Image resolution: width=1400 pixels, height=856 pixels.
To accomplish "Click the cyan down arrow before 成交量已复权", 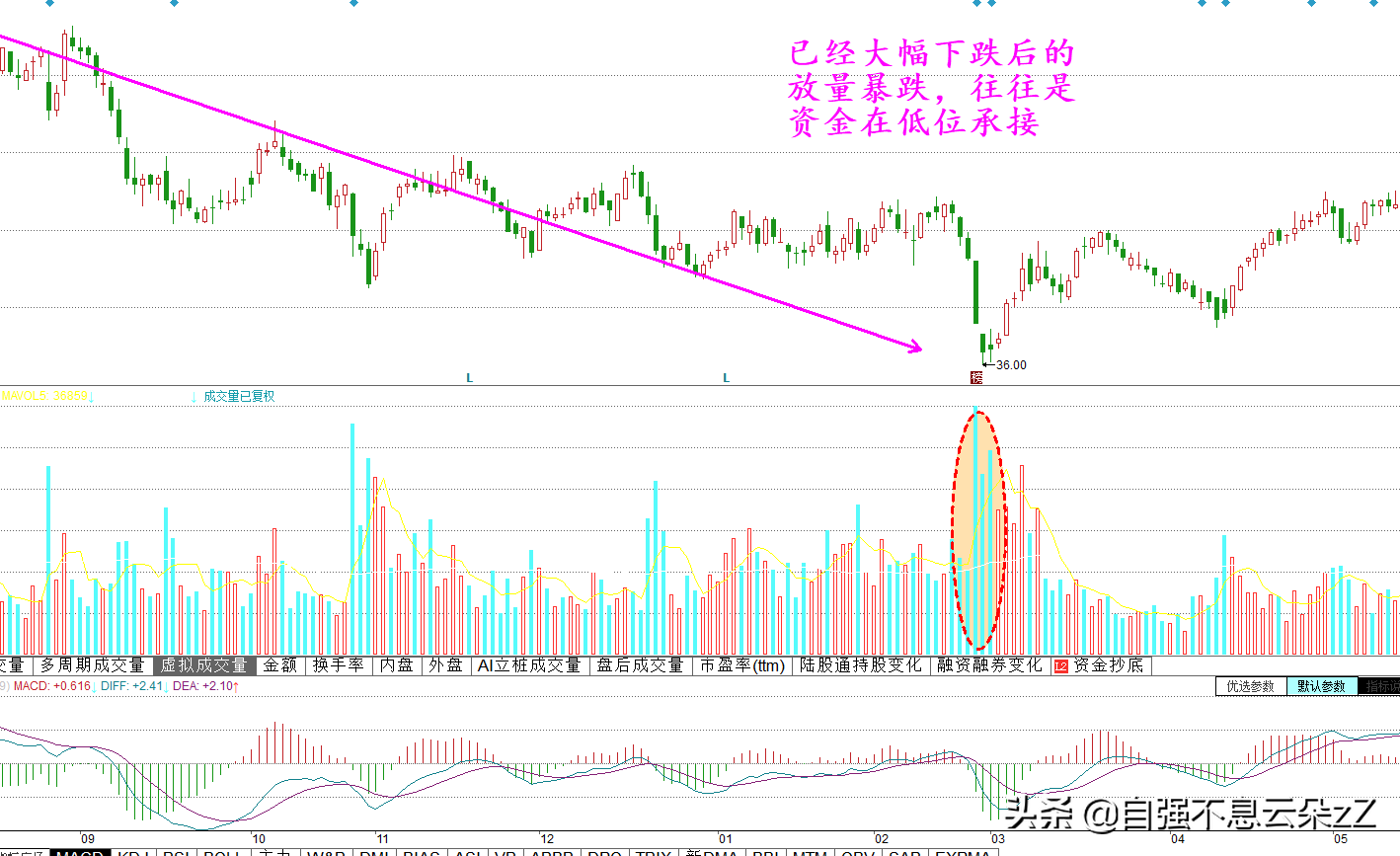I will click(x=194, y=396).
